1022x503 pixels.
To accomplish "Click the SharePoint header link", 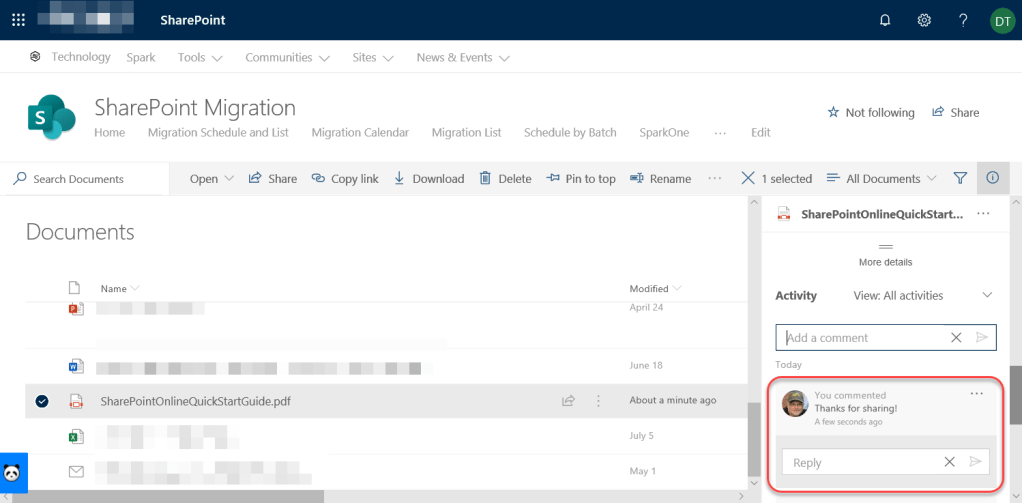I will [193, 20].
